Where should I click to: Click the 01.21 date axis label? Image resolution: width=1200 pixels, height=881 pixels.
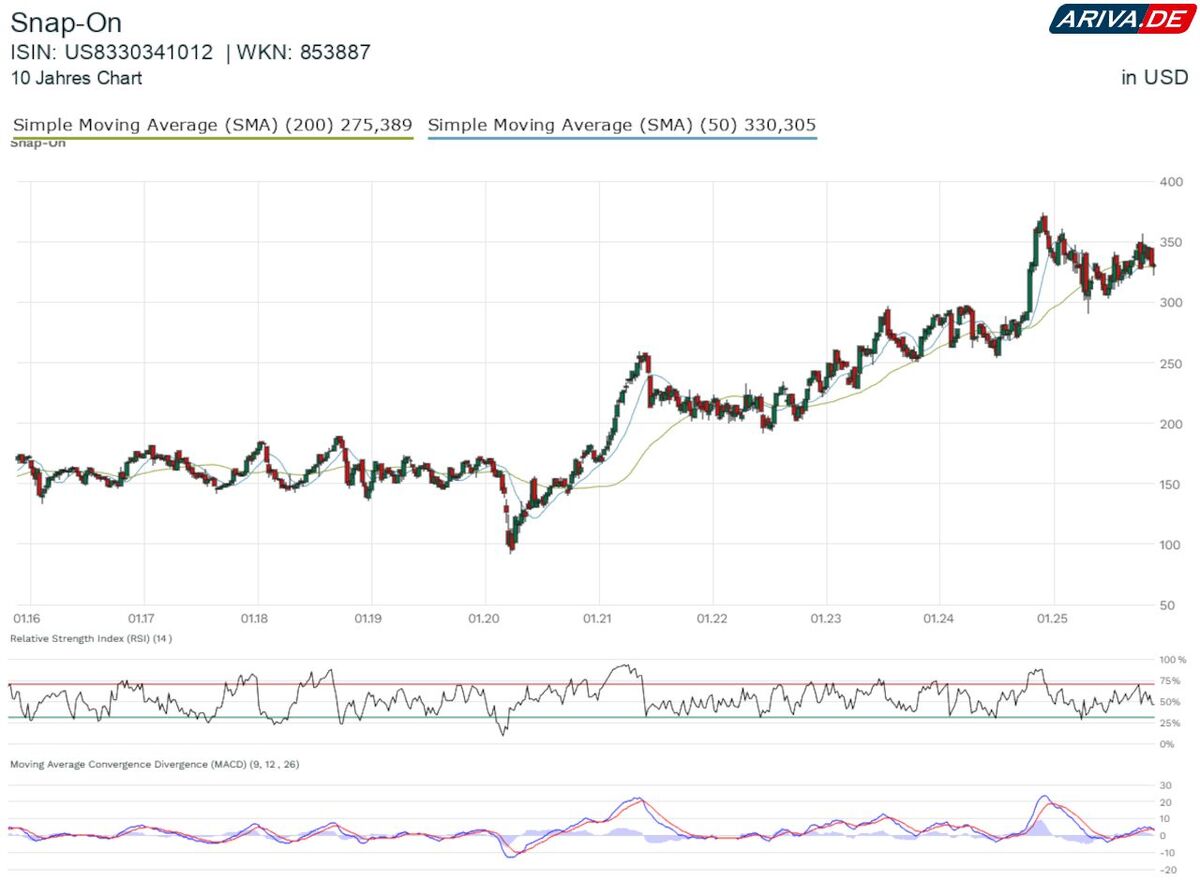(x=597, y=620)
